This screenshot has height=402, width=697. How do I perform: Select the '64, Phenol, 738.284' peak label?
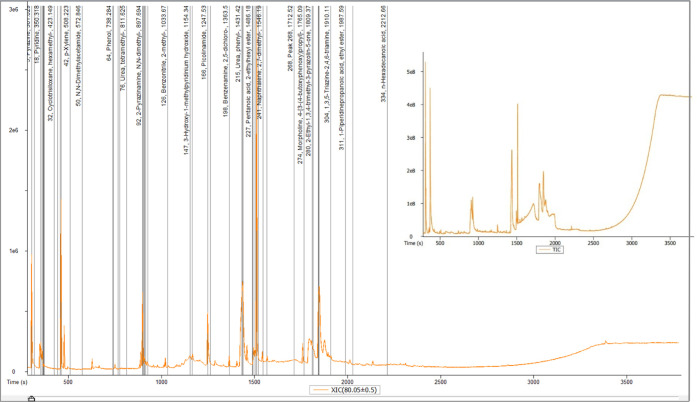109,33
